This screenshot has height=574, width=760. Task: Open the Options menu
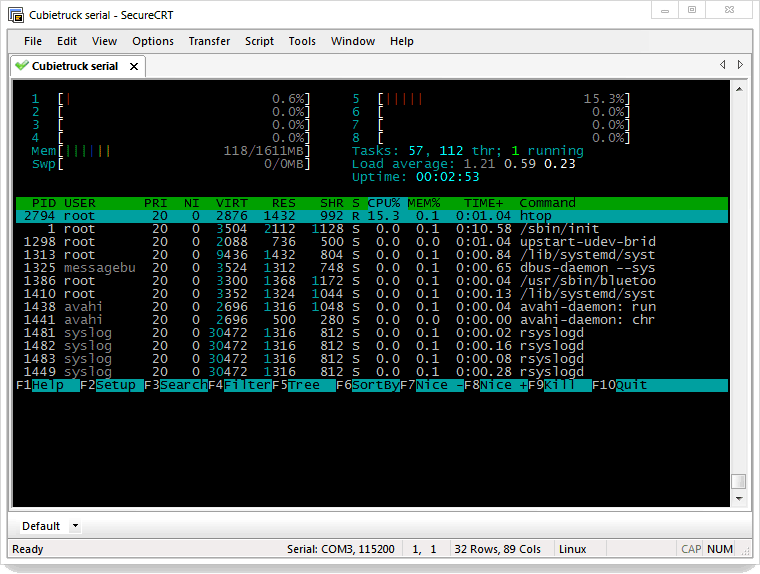pyautogui.click(x=153, y=41)
